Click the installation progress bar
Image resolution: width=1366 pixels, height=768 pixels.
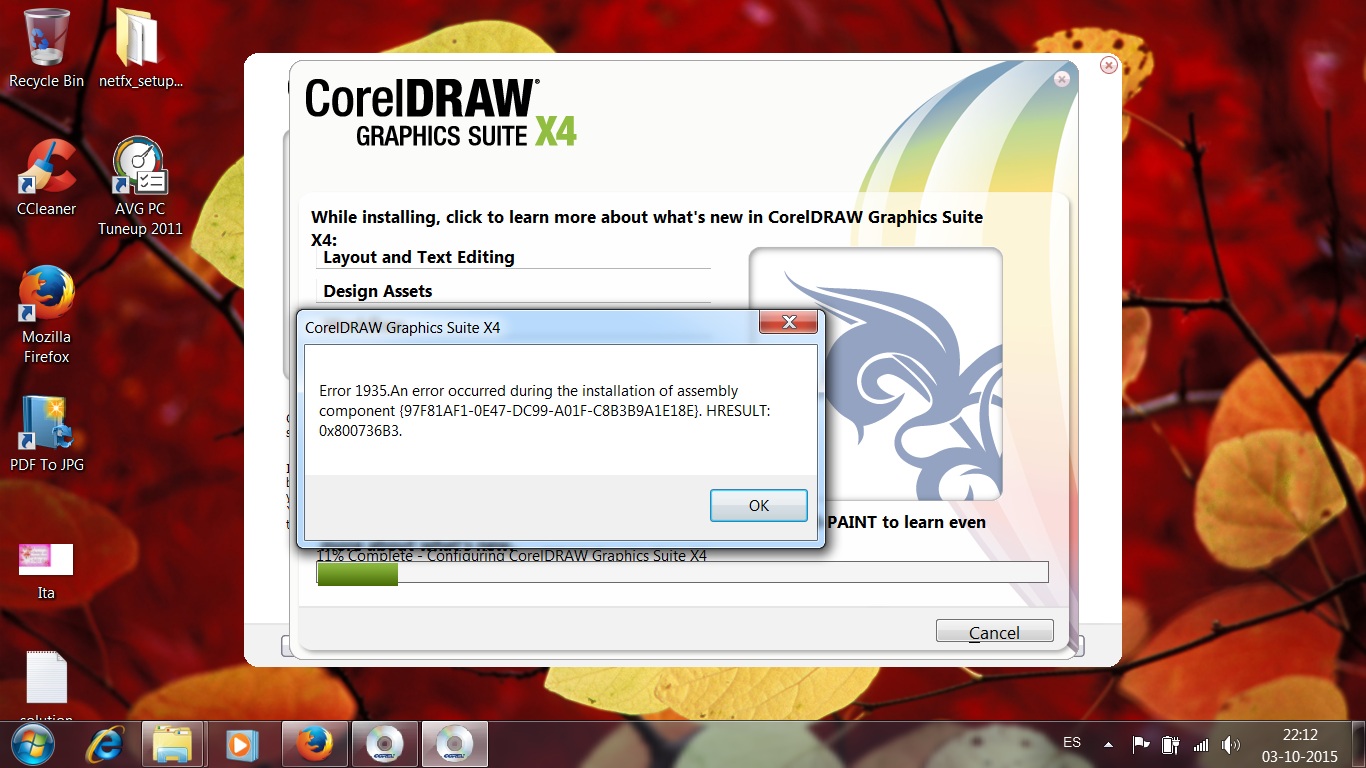[x=682, y=573]
